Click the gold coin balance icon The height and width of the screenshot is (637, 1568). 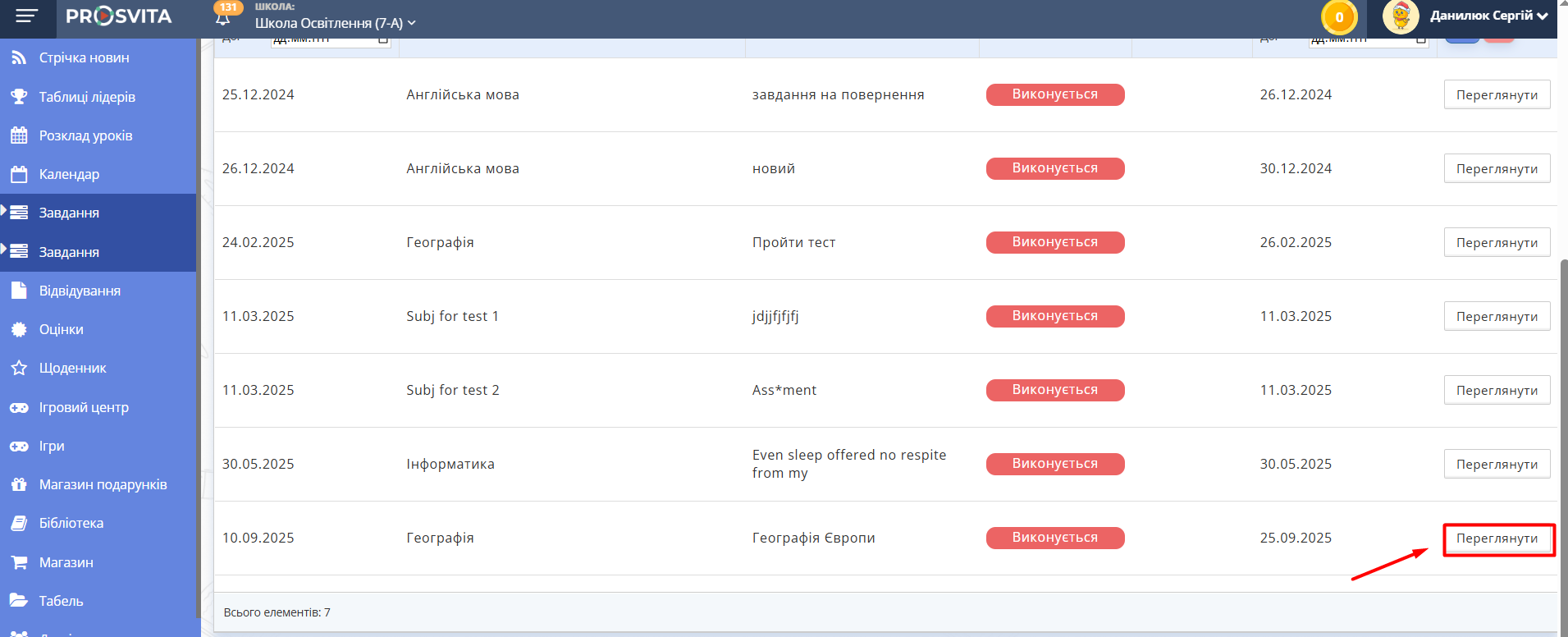[1338, 17]
